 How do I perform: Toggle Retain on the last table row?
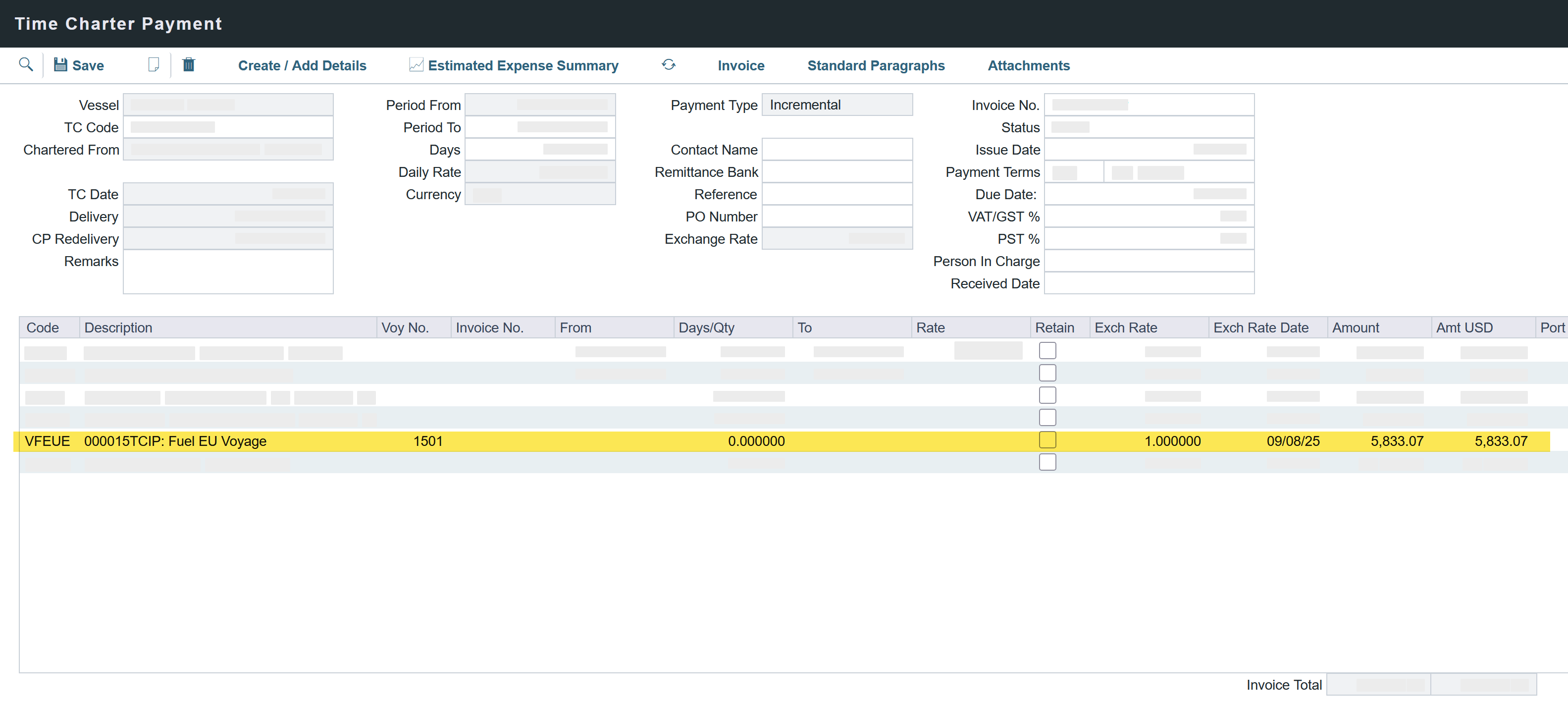tap(1047, 462)
